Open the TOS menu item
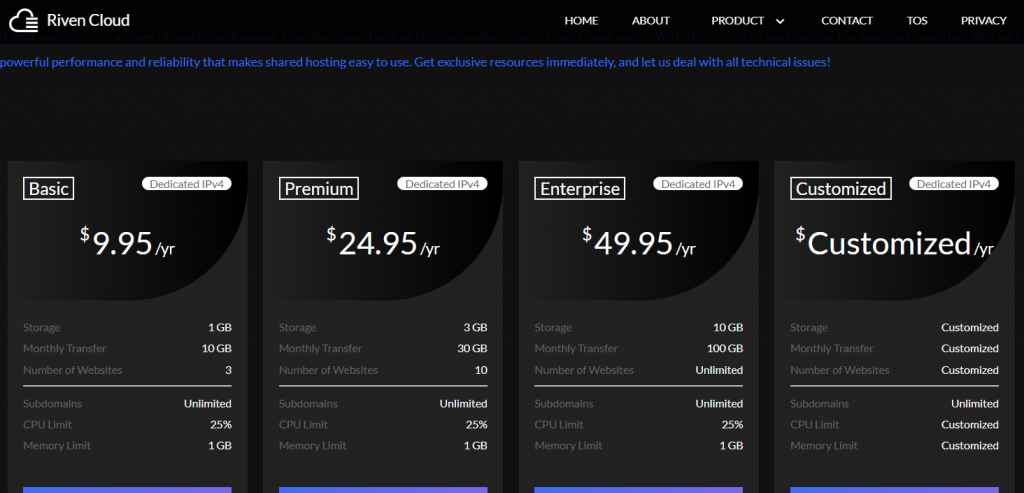This screenshot has height=493, width=1024. point(917,20)
